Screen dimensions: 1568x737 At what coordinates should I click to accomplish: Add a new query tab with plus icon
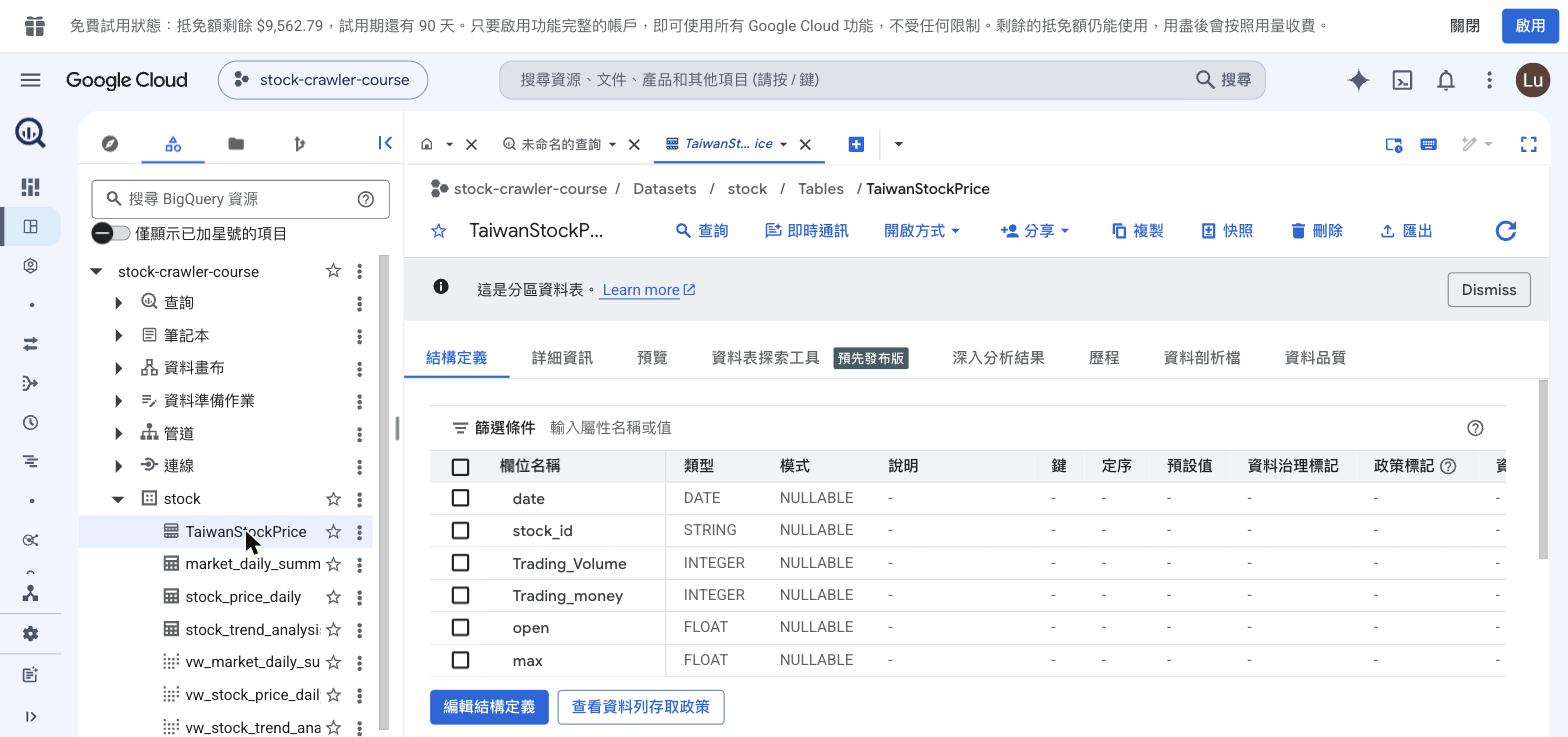click(856, 144)
